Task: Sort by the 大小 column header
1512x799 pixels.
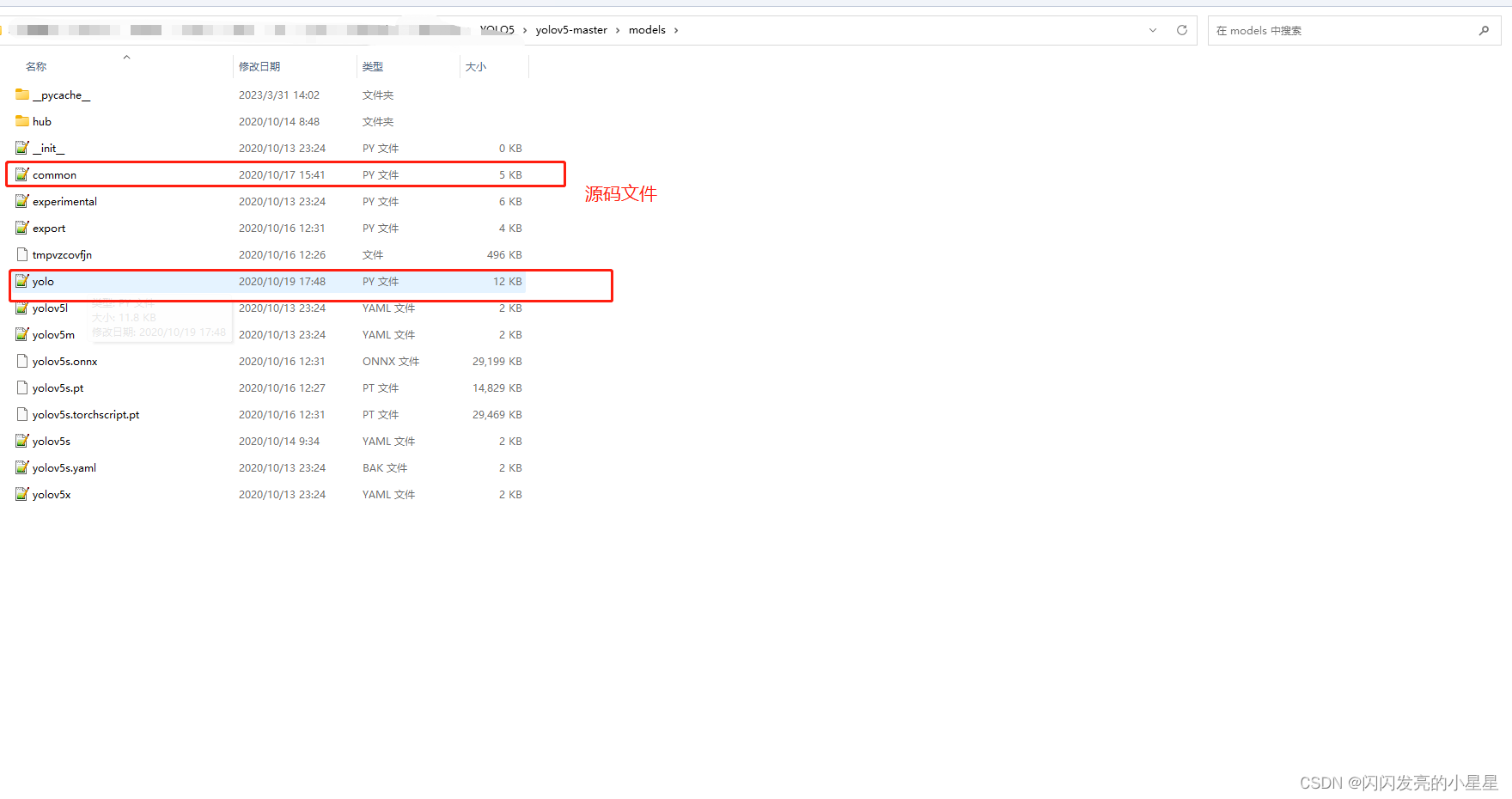Action: click(476, 66)
